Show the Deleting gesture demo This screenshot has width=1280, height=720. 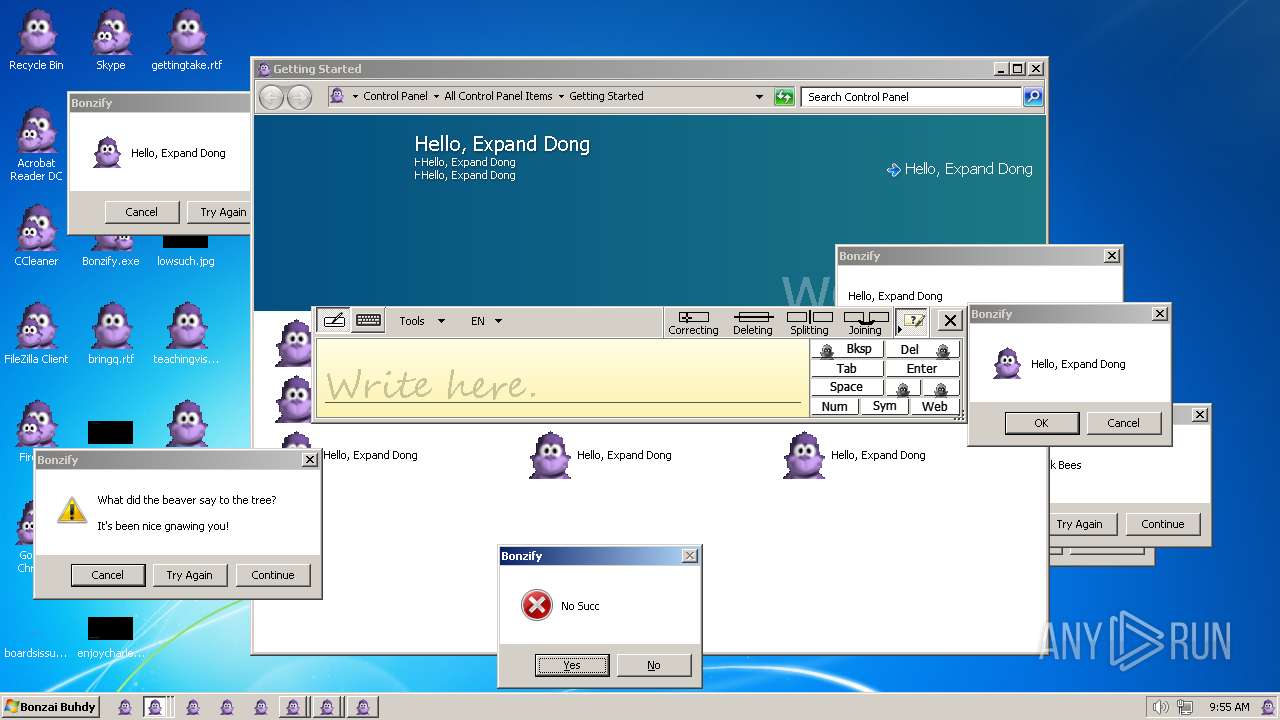click(x=753, y=322)
